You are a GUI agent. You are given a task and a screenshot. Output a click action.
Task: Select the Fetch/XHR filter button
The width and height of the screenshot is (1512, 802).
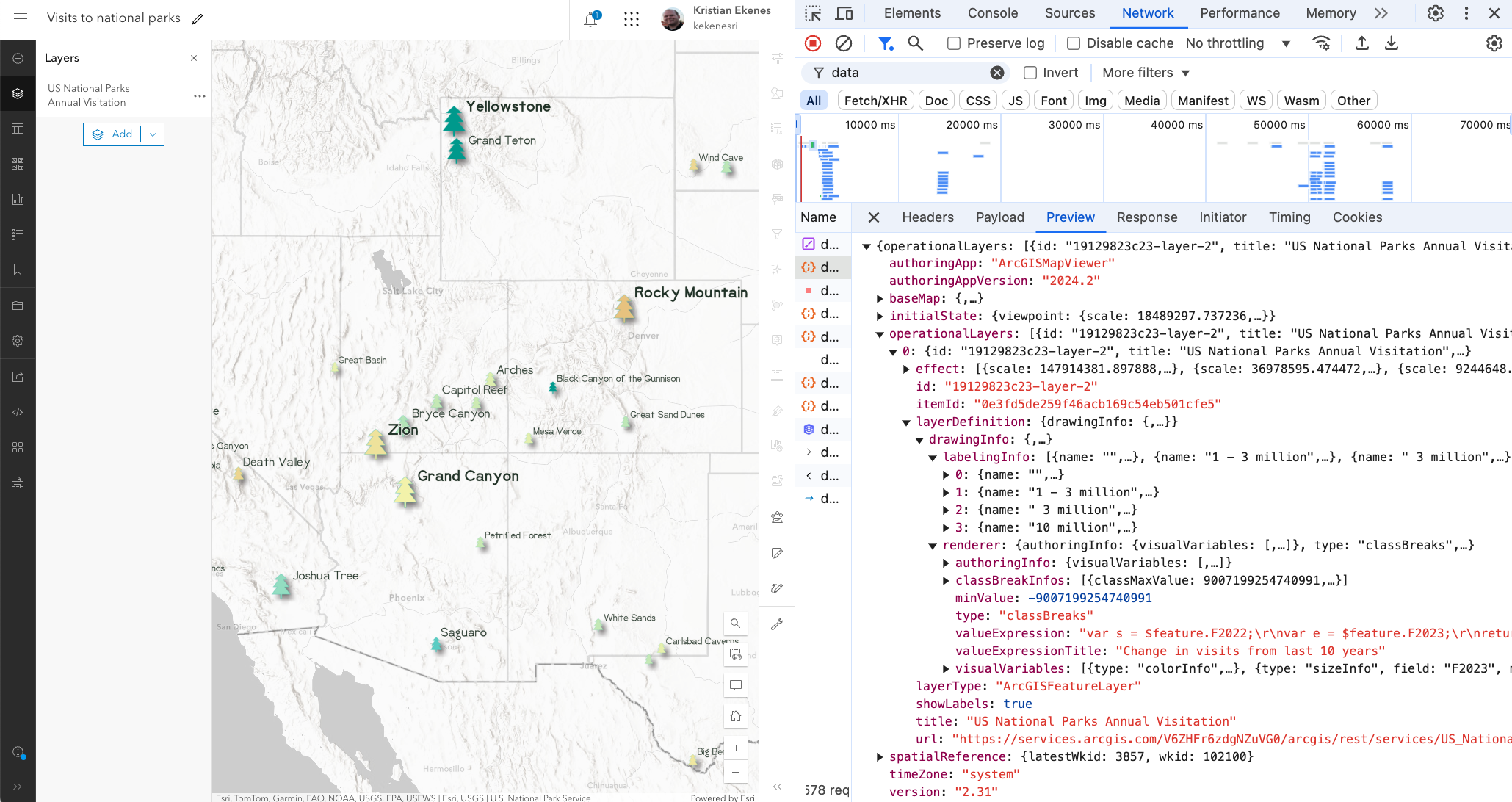coord(875,101)
